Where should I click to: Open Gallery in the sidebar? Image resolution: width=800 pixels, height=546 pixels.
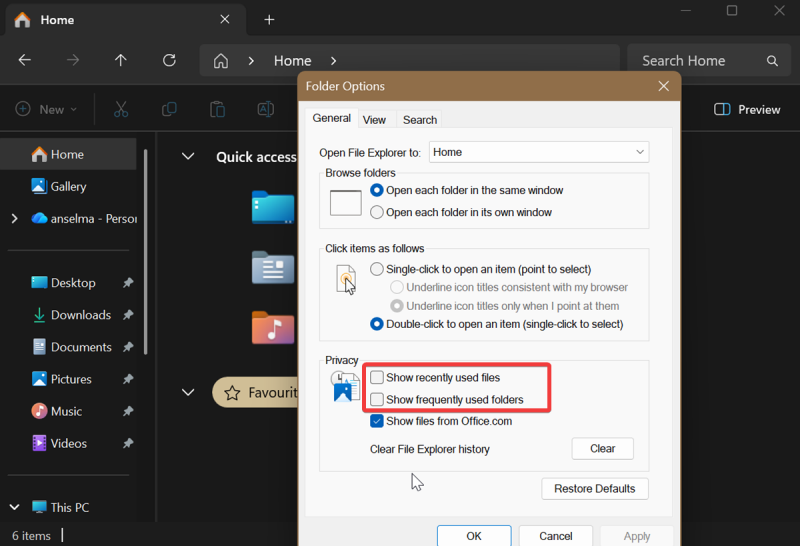[x=68, y=187]
